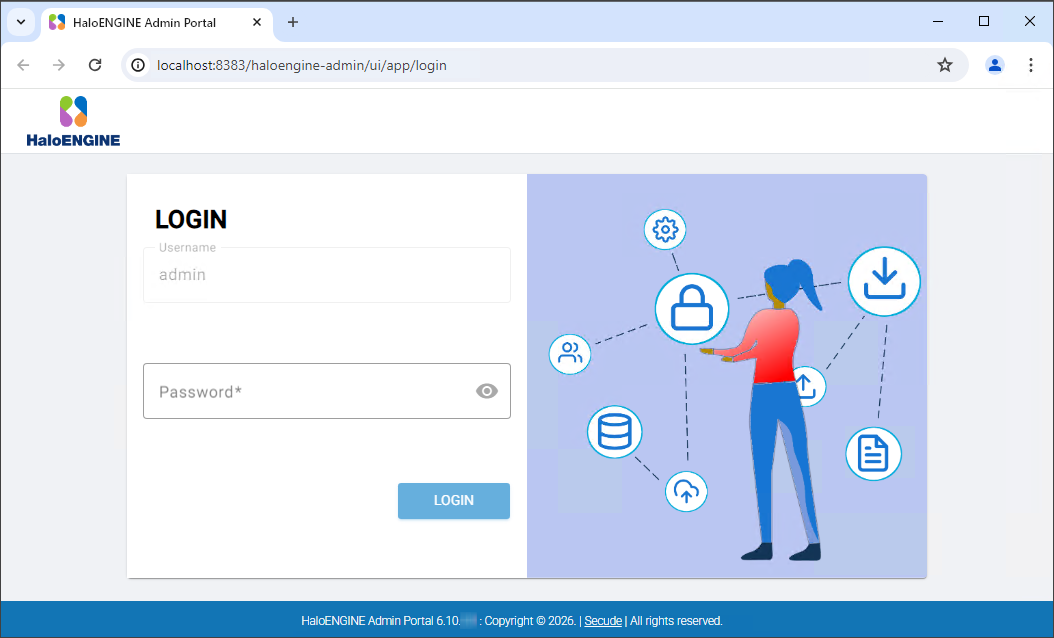This screenshot has height=638, width=1054.
Task: Click the user group icon in the artwork
Action: [x=569, y=354]
